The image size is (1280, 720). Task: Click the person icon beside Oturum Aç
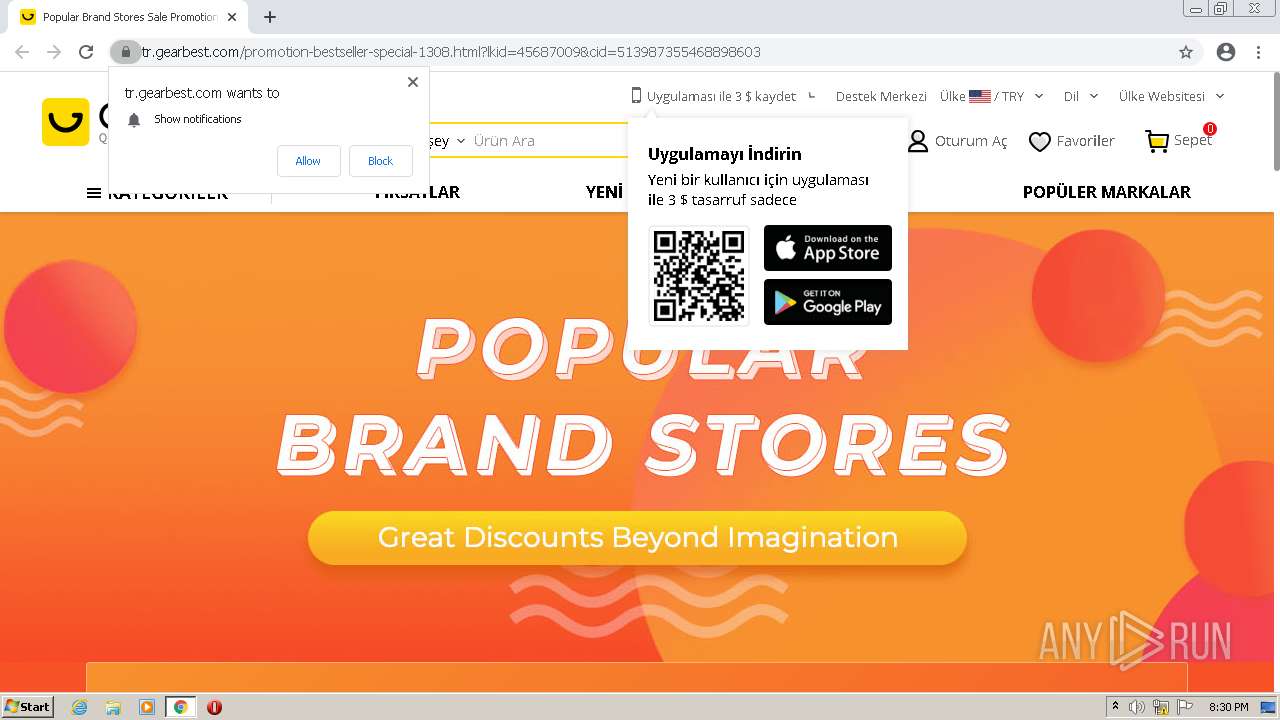click(x=917, y=142)
